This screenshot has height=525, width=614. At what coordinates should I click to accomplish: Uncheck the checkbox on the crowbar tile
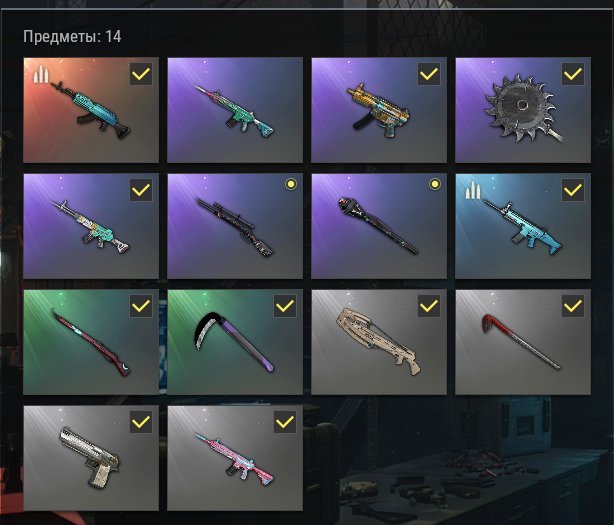[573, 306]
